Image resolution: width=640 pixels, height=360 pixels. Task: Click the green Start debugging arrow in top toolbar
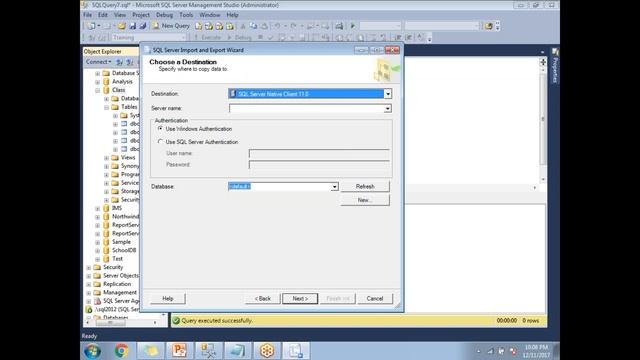click(353, 26)
